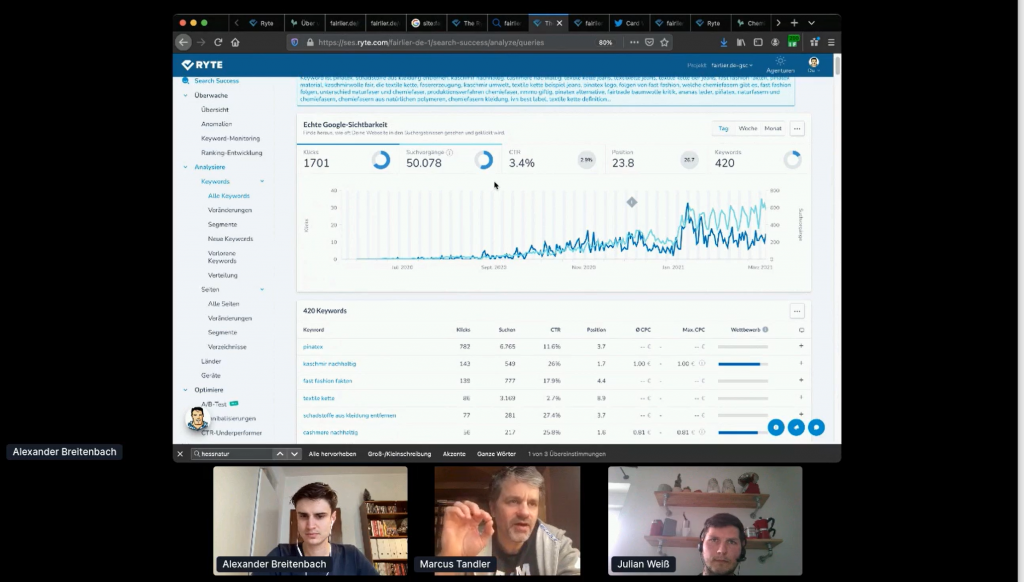The width and height of the screenshot is (1024, 582).
Task: Toggle the CTR 3.4% metric card
Action: (x=553, y=159)
